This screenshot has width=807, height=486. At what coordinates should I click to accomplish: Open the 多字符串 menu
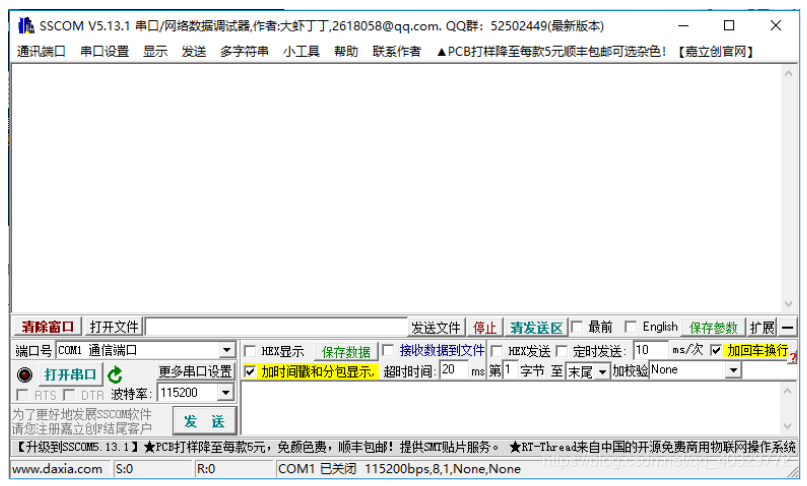point(244,51)
